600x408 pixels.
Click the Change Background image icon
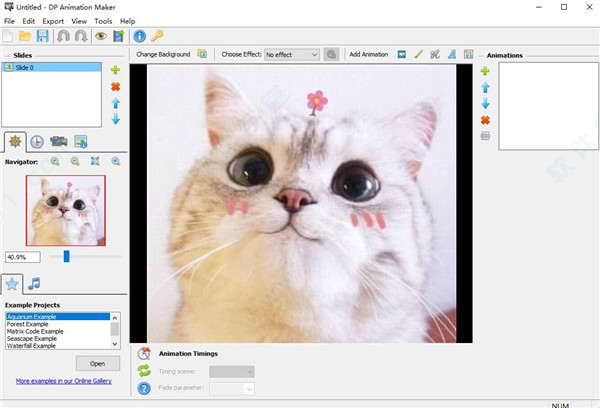(202, 54)
